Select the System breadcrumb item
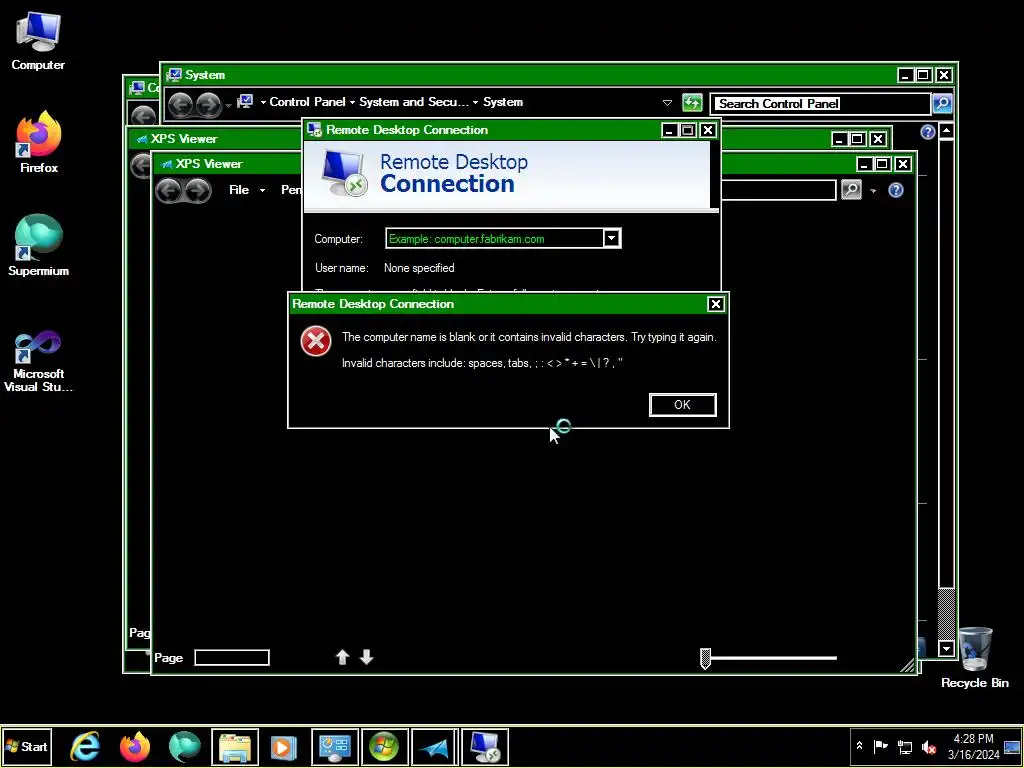 pos(503,102)
